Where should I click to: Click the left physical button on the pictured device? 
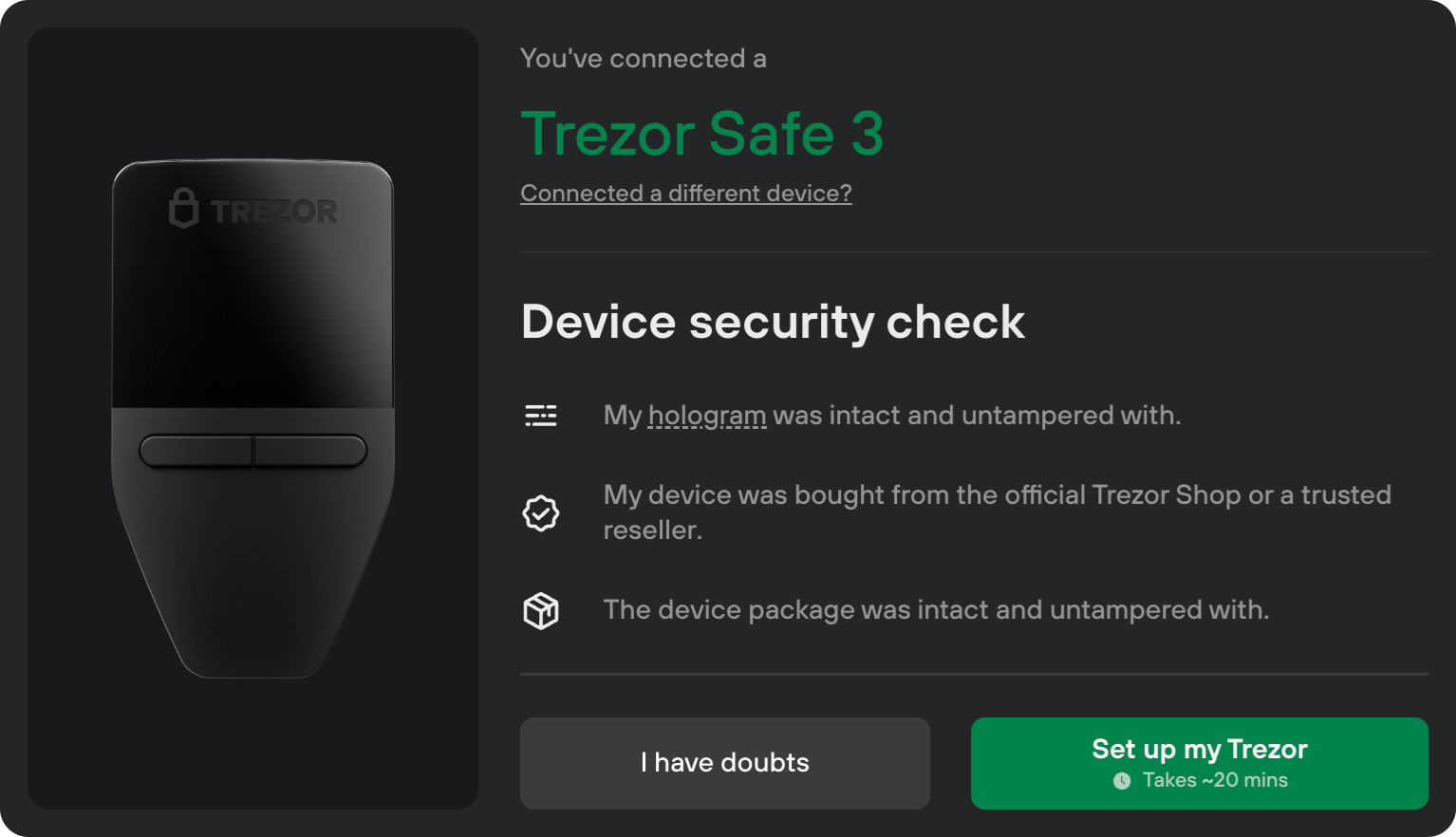click(196, 451)
